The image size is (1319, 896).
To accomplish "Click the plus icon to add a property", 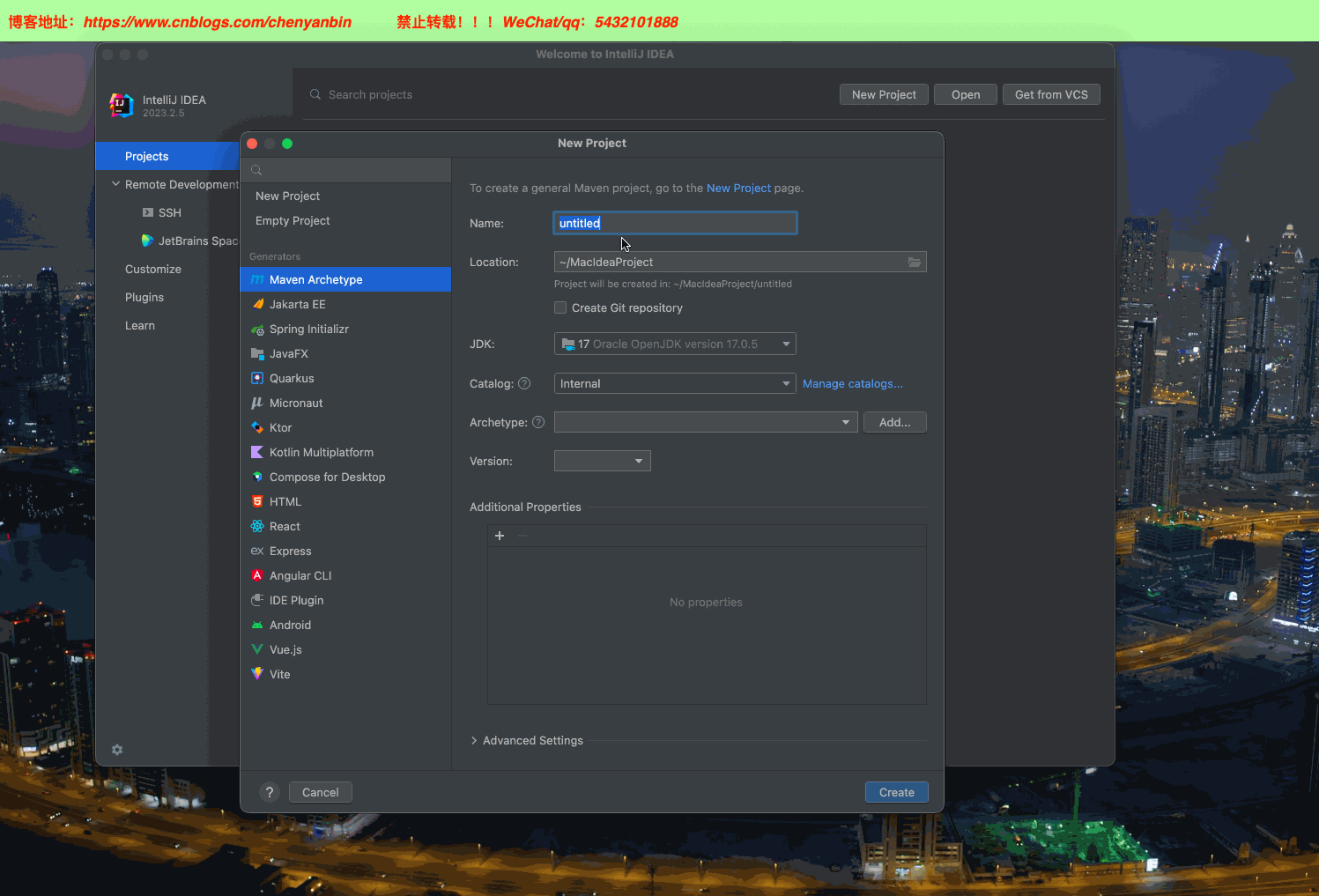I will click(x=500, y=536).
